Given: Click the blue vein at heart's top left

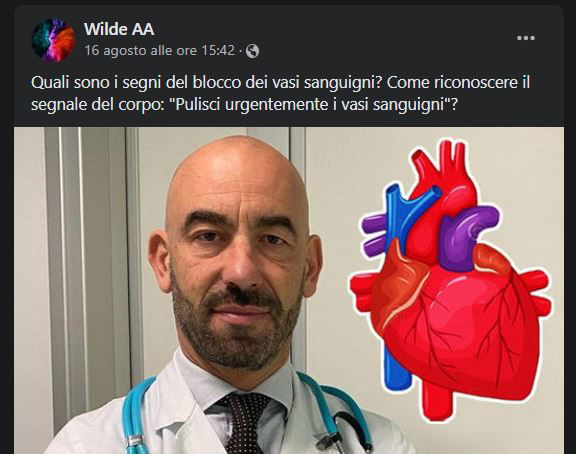Looking at the screenshot, I should 408,213.
